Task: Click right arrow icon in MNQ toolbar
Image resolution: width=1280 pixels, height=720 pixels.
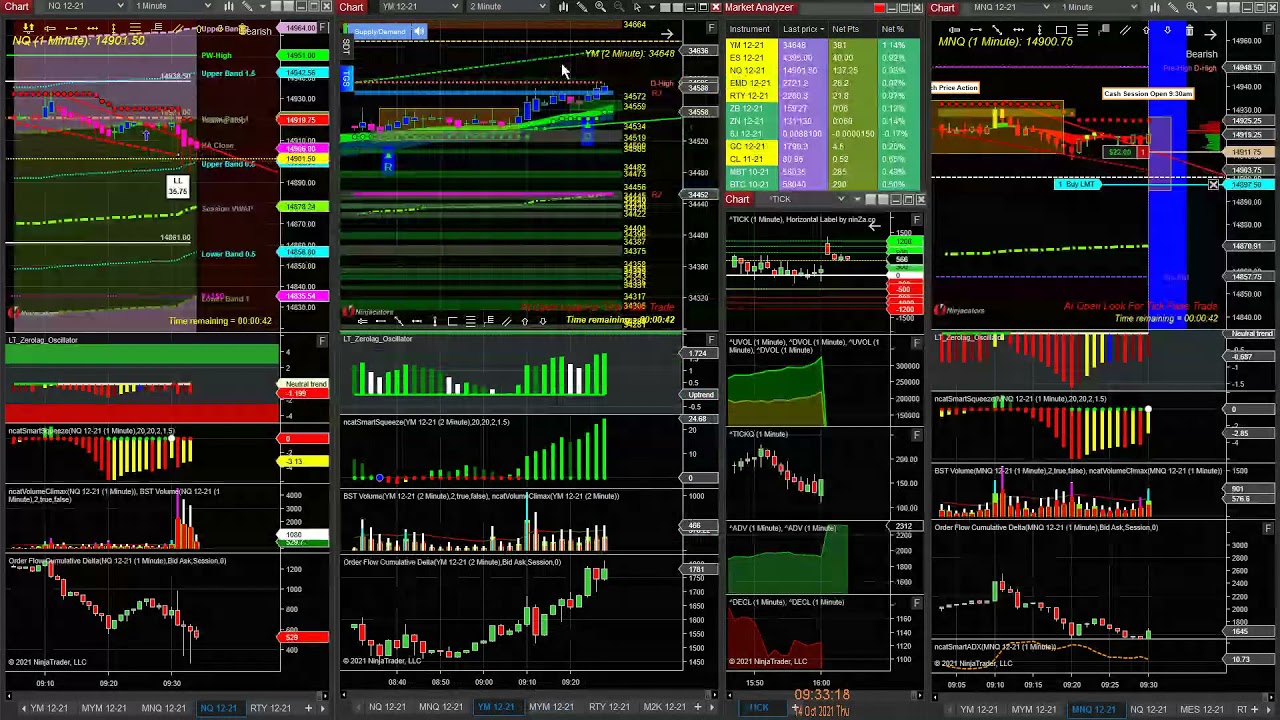Action: click(x=1210, y=34)
